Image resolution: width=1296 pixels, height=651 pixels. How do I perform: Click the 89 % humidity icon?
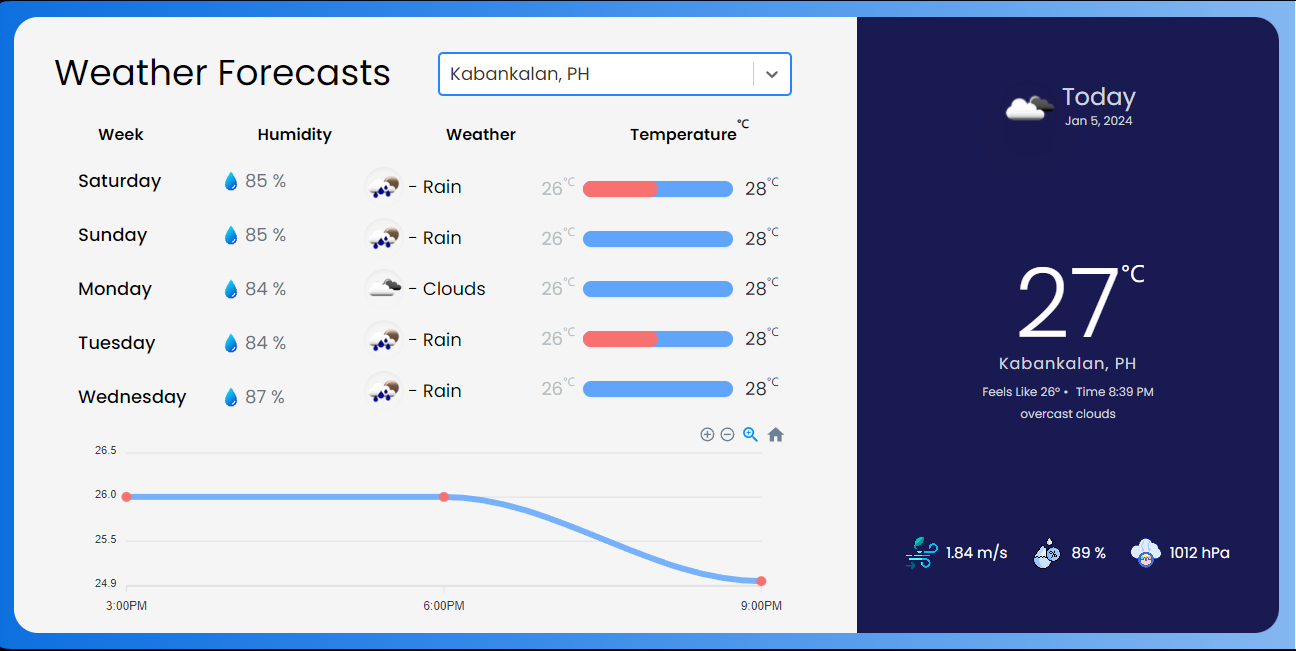(x=1047, y=553)
